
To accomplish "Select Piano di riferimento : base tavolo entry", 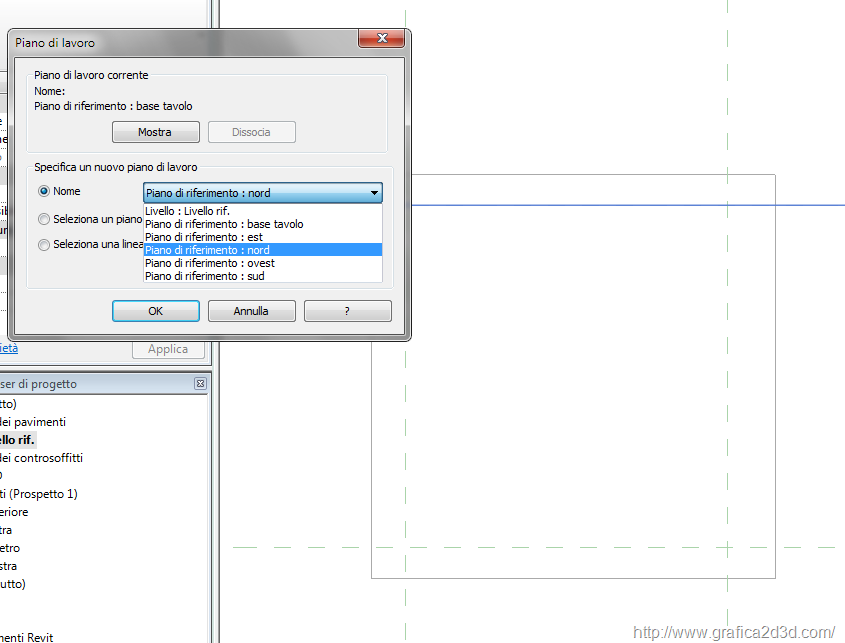I will (x=223, y=224).
